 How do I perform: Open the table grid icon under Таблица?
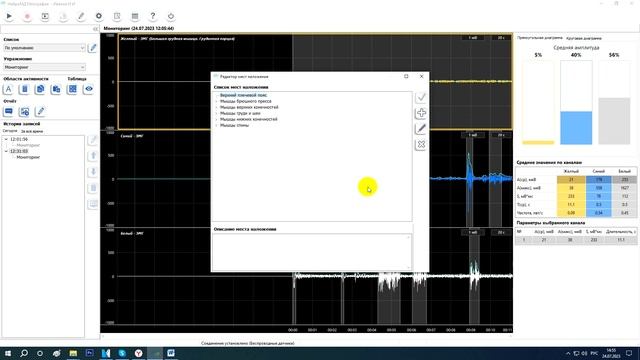(72, 89)
